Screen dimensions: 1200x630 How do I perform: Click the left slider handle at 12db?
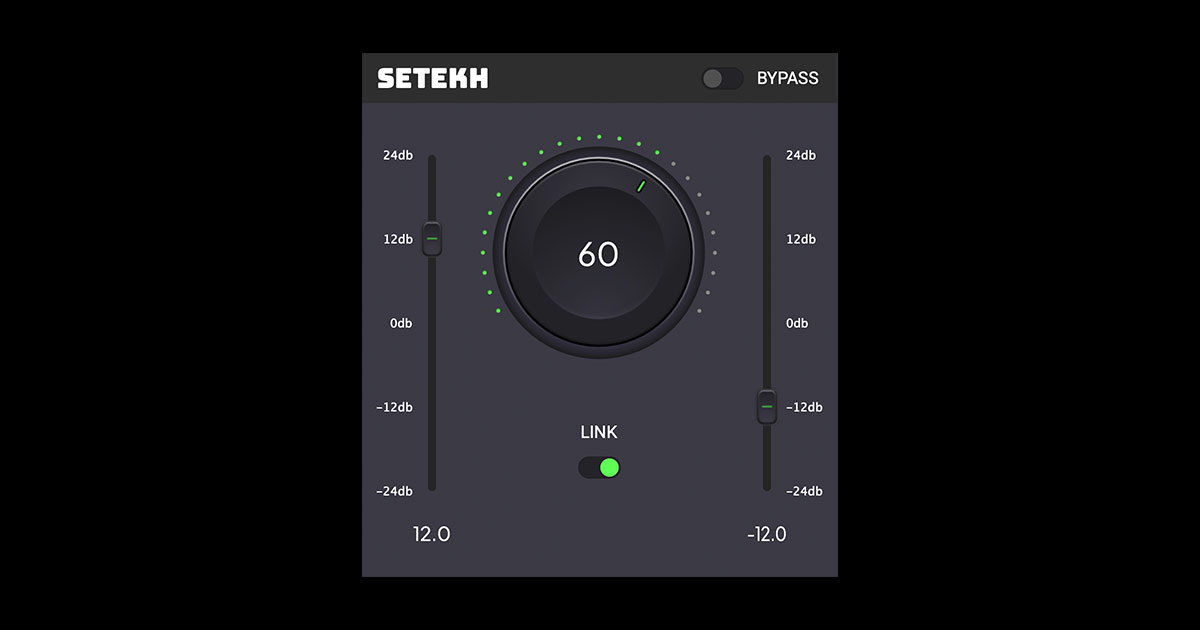(x=431, y=240)
